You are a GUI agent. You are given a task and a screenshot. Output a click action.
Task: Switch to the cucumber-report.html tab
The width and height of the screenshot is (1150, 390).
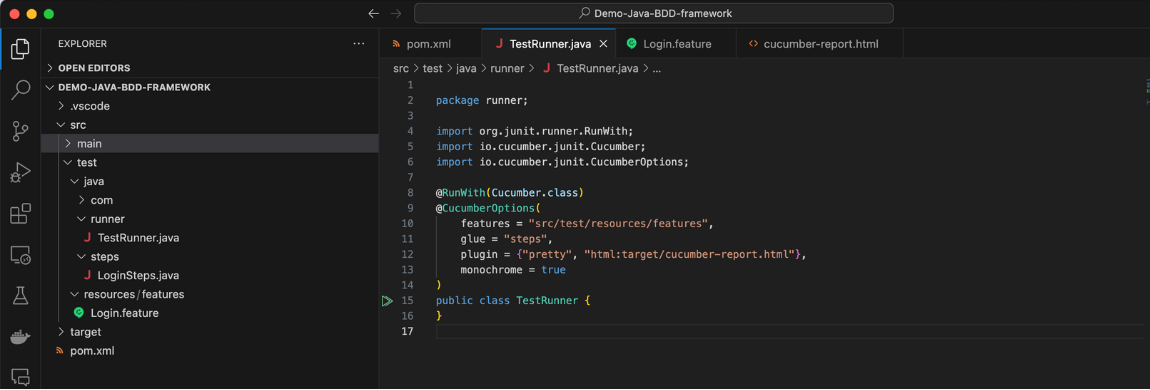[x=820, y=44]
